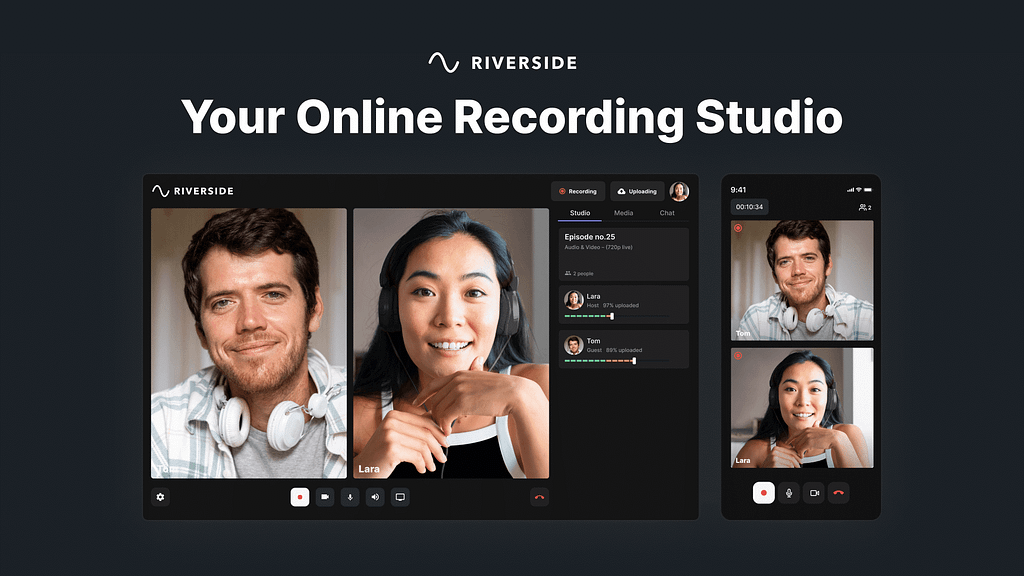
Task: Click the Recording status button
Action: coord(578,191)
